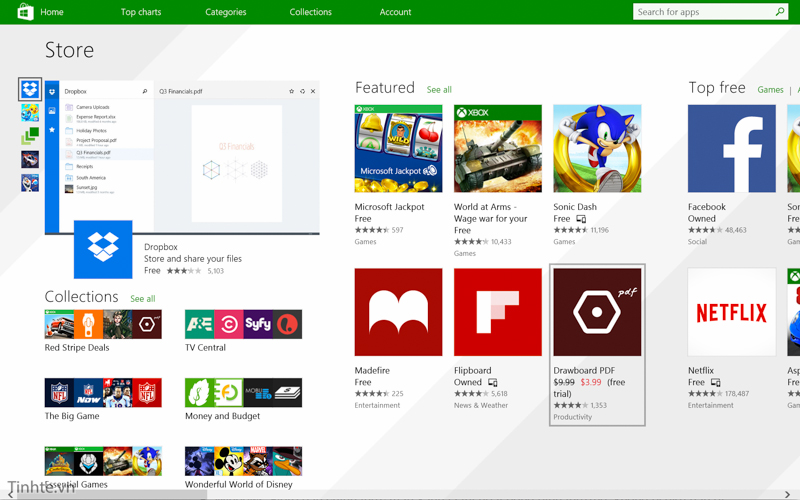Open the Top charts menu

(141, 12)
